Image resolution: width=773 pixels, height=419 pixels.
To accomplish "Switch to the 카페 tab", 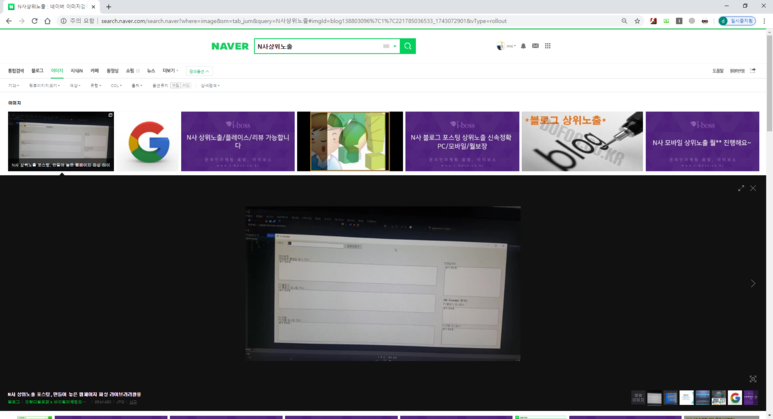I will pyautogui.click(x=95, y=71).
